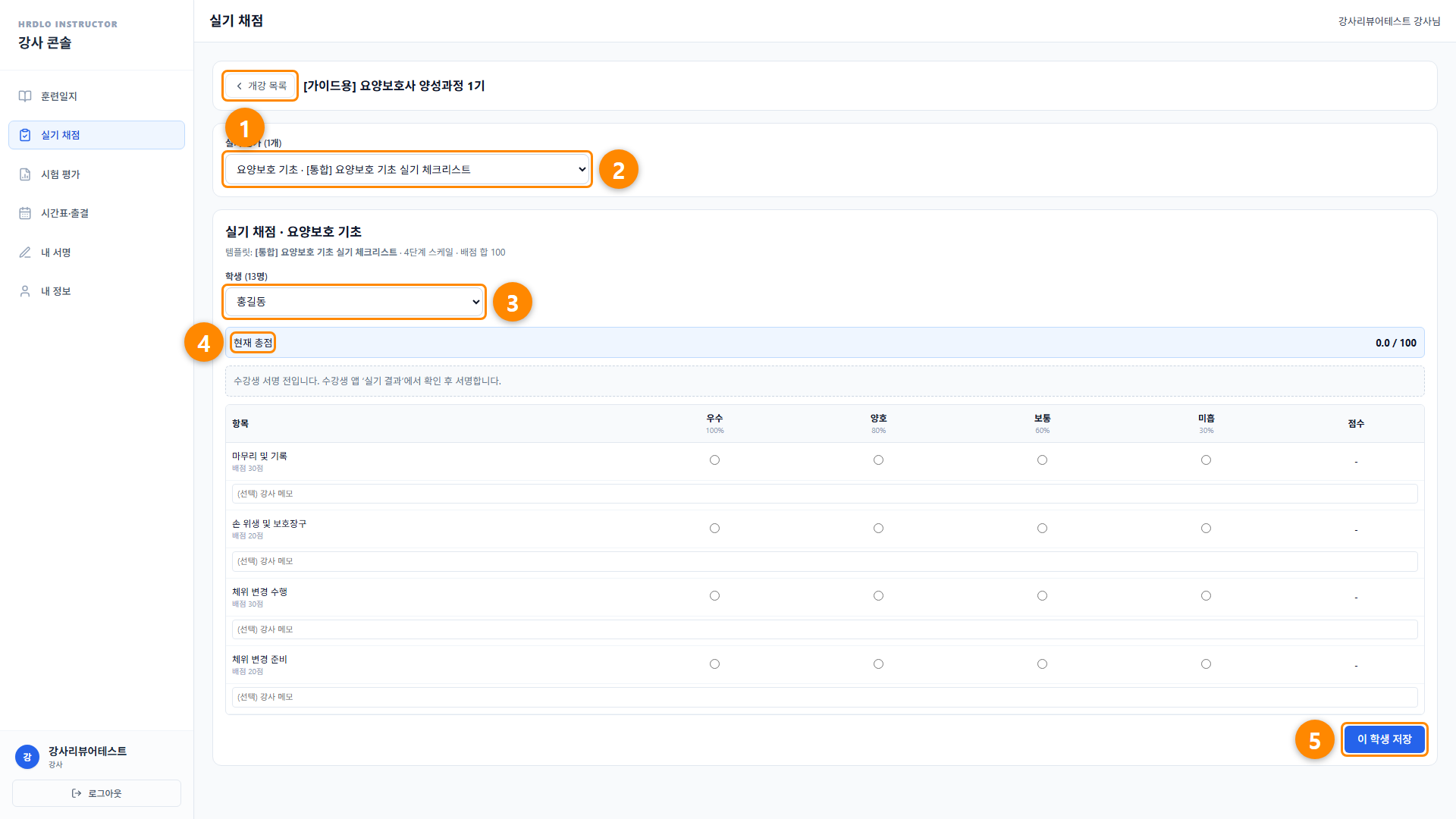Click the 시험 평가 document icon
The height and width of the screenshot is (819, 1456).
25,174
